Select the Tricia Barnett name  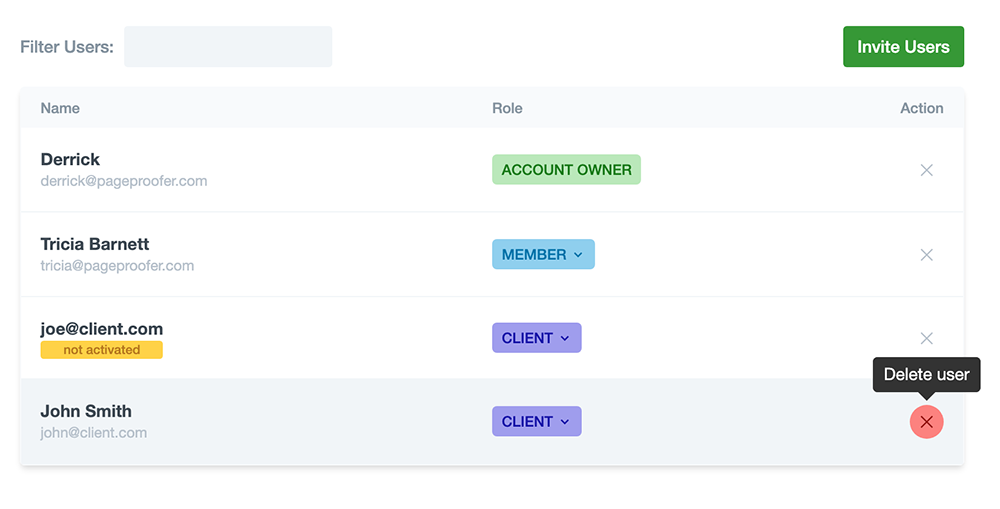[x=95, y=244]
